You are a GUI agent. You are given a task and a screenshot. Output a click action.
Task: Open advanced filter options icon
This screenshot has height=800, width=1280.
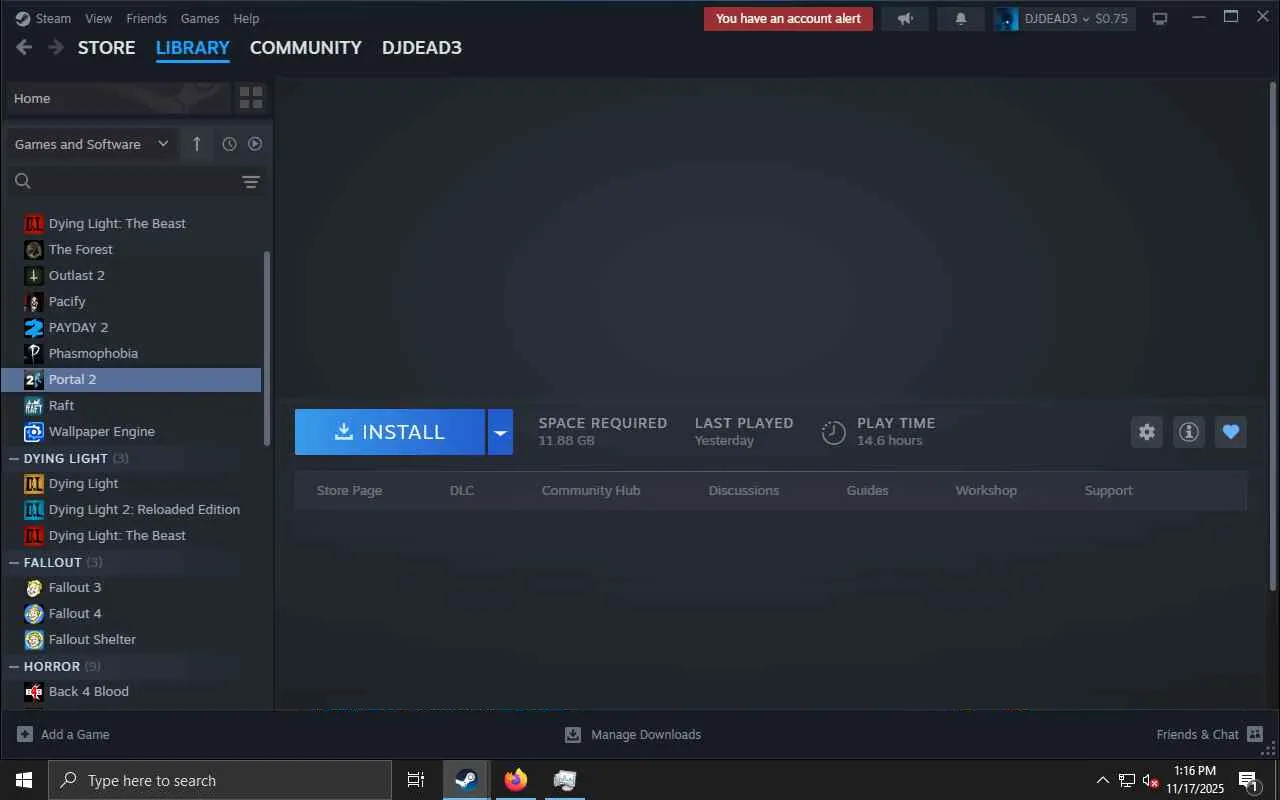[x=251, y=181]
